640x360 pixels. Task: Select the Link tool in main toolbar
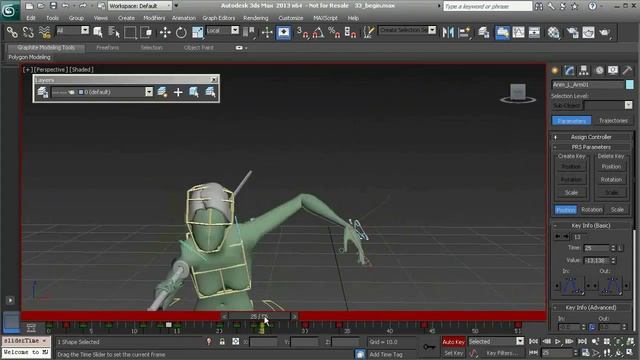12,32
